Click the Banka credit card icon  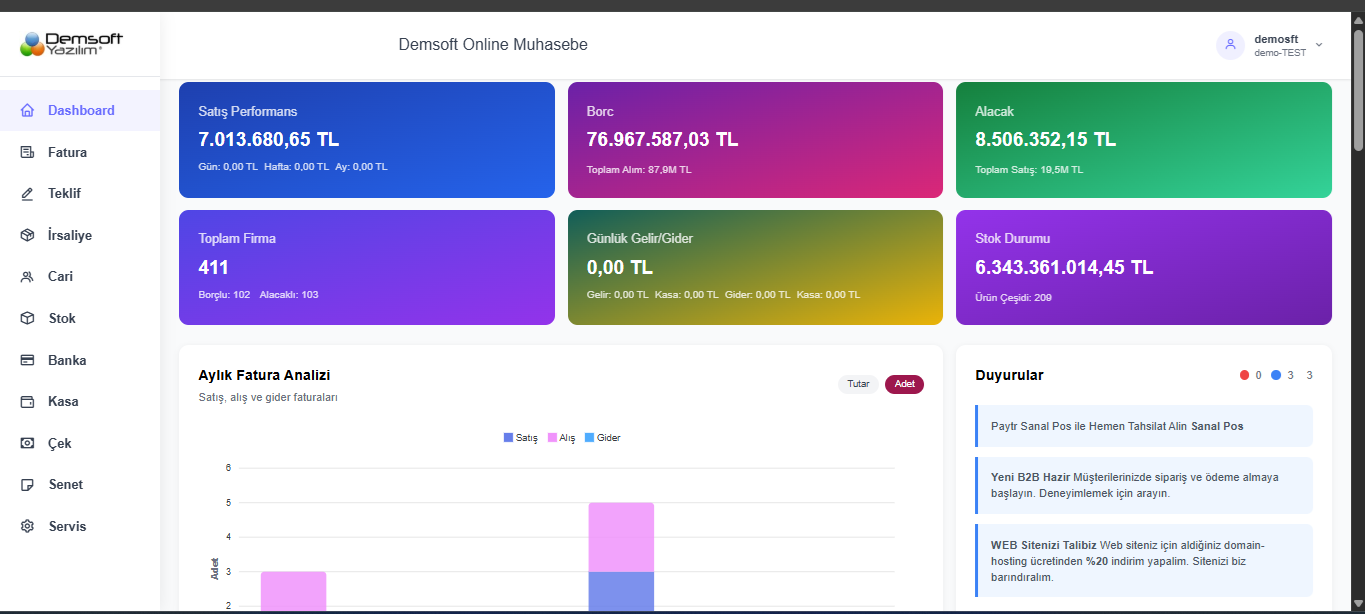[27, 360]
